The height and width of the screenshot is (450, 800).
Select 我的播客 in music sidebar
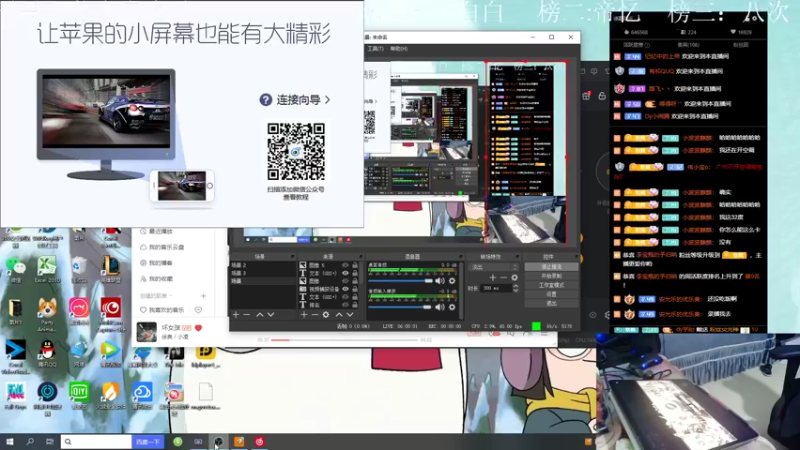pyautogui.click(x=156, y=263)
